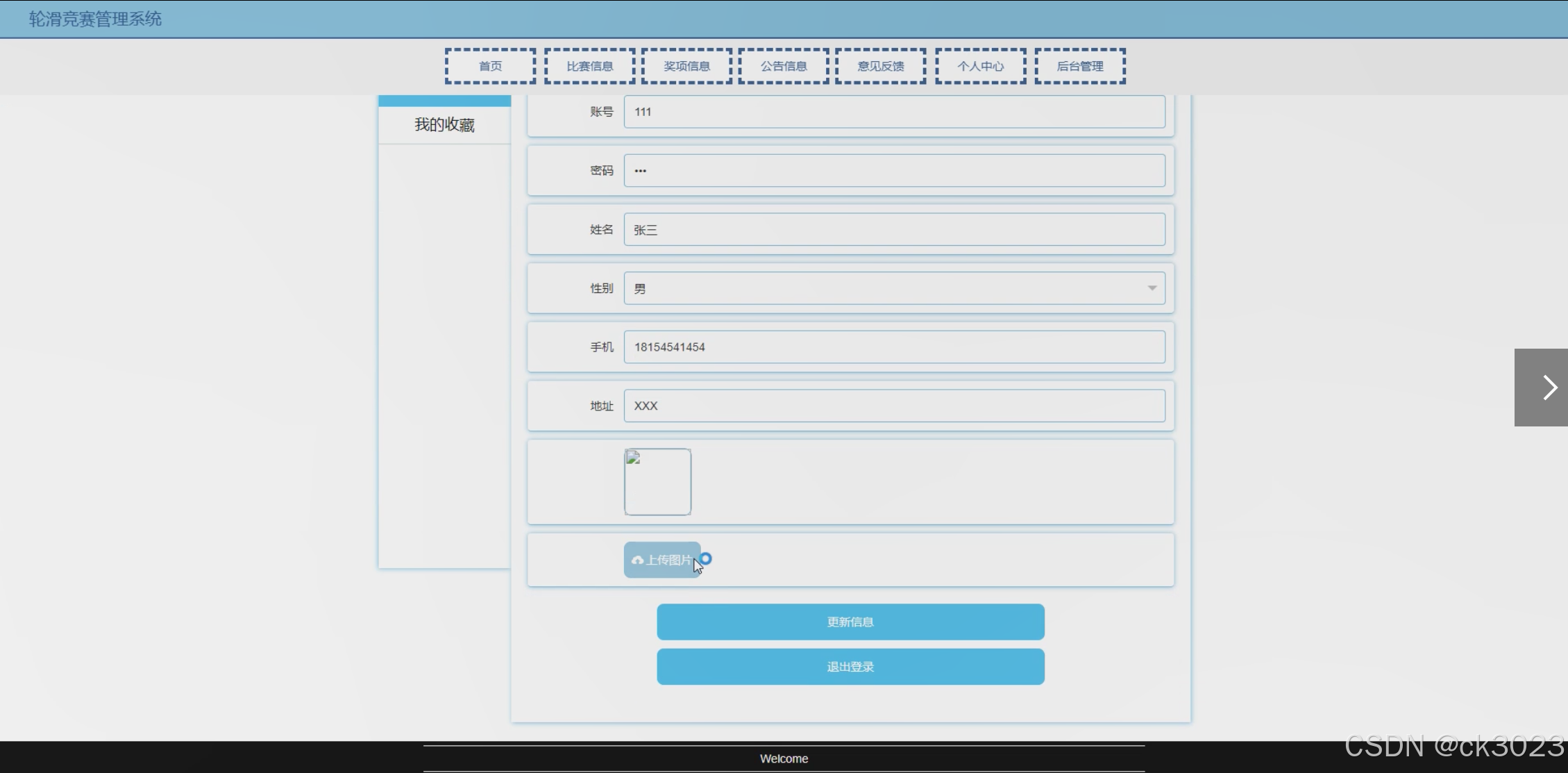This screenshot has width=1568, height=773.
Task: Click the next-slide chevron arrow
Action: [x=1549, y=388]
